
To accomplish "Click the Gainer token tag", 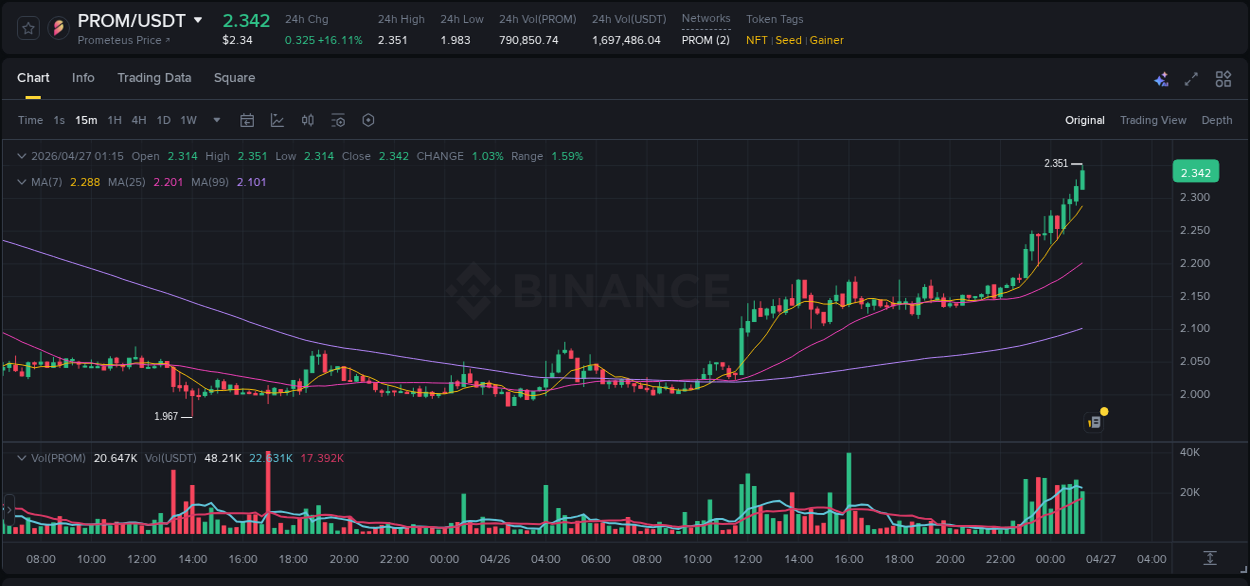I will coord(826,40).
